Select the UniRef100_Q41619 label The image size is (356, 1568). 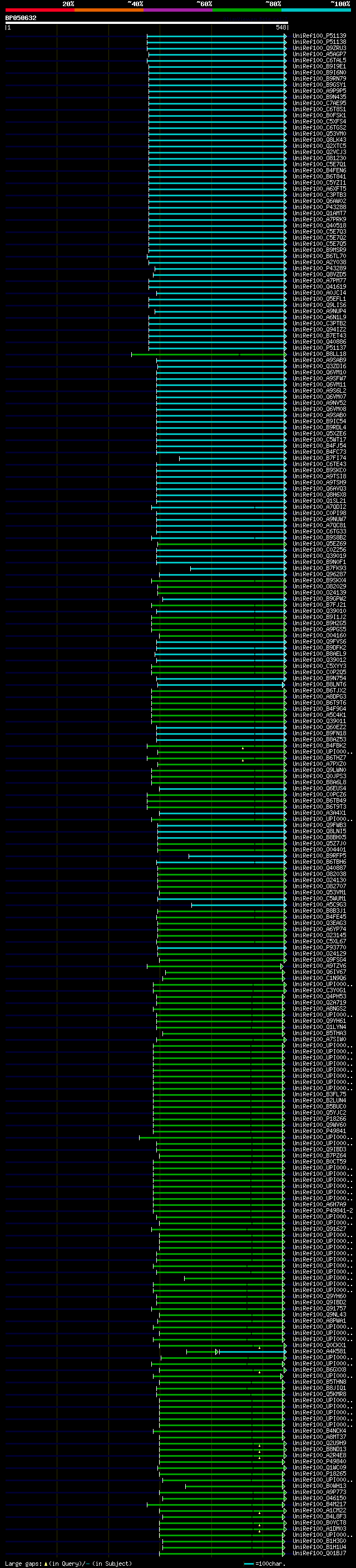click(x=319, y=286)
